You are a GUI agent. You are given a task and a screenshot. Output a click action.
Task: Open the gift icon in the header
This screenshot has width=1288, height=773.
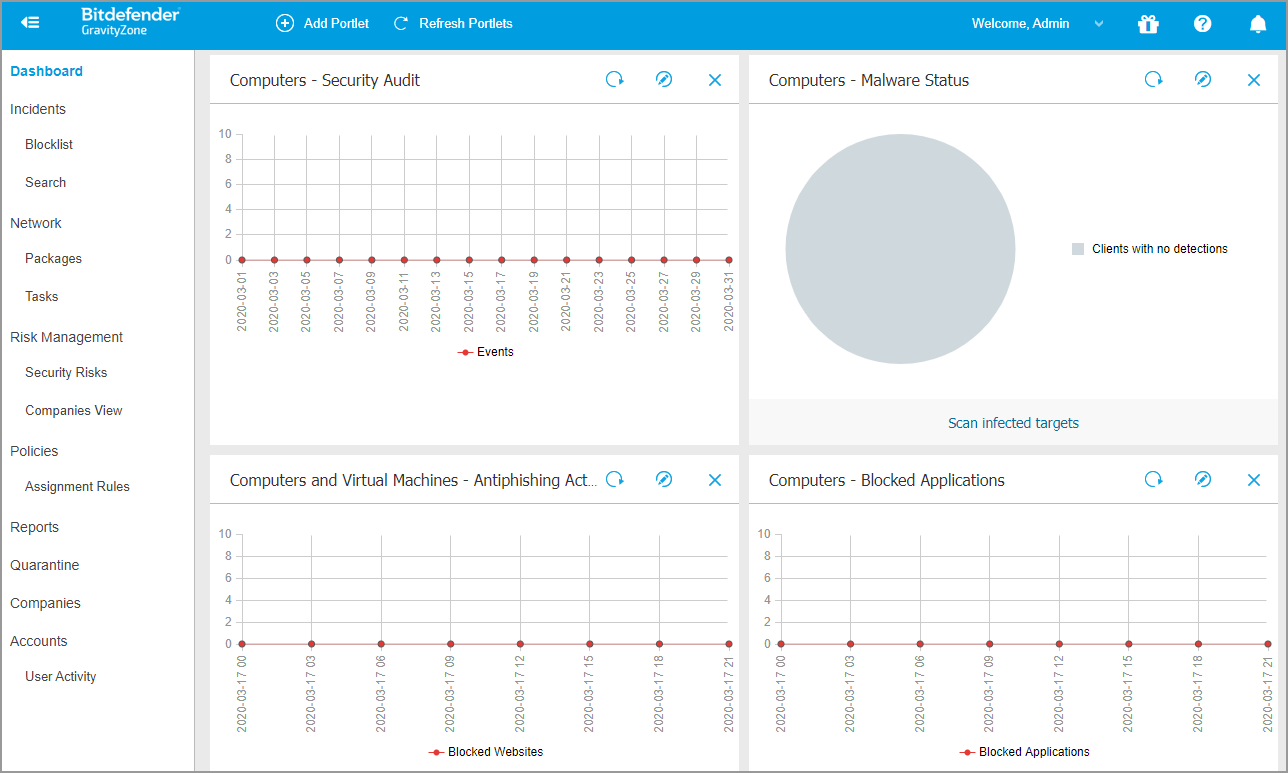[1148, 24]
